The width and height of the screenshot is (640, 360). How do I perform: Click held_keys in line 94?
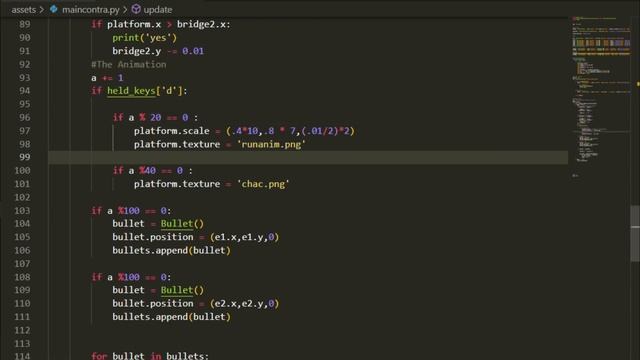(131, 91)
